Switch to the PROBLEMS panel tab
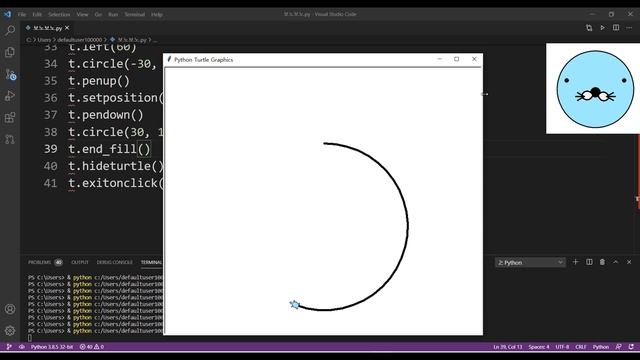This screenshot has width=640, height=360. click(40, 262)
